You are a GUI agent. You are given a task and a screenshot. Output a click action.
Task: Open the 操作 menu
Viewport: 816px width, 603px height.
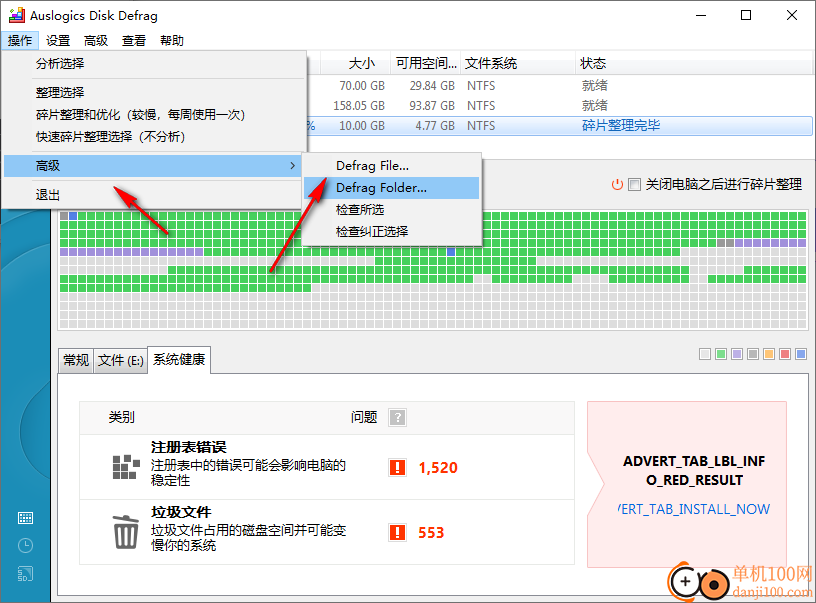[20, 41]
